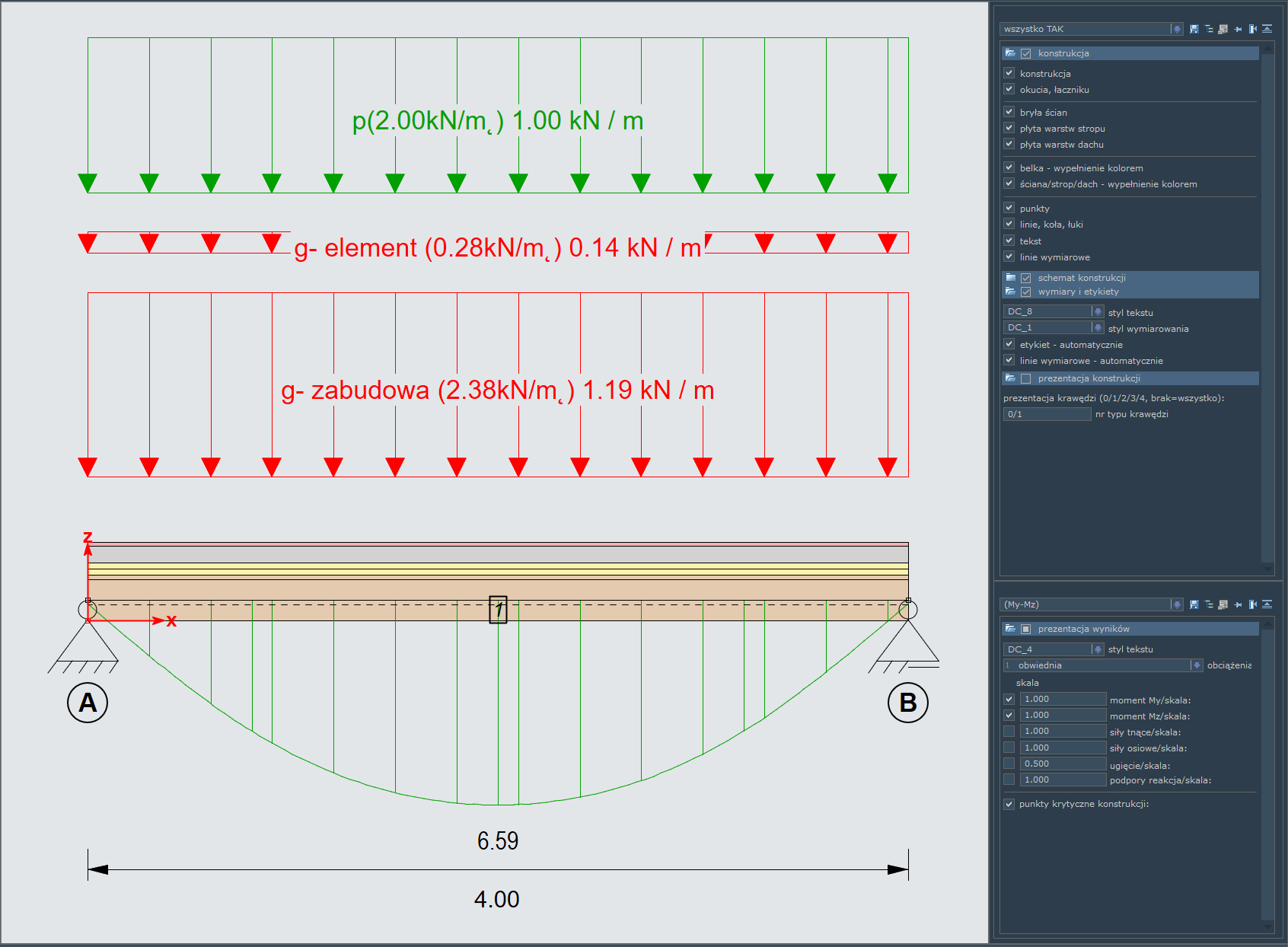The width and height of the screenshot is (1288, 947).
Task: Click the dock-side icon in results panel toolbar
Action: [1253, 604]
